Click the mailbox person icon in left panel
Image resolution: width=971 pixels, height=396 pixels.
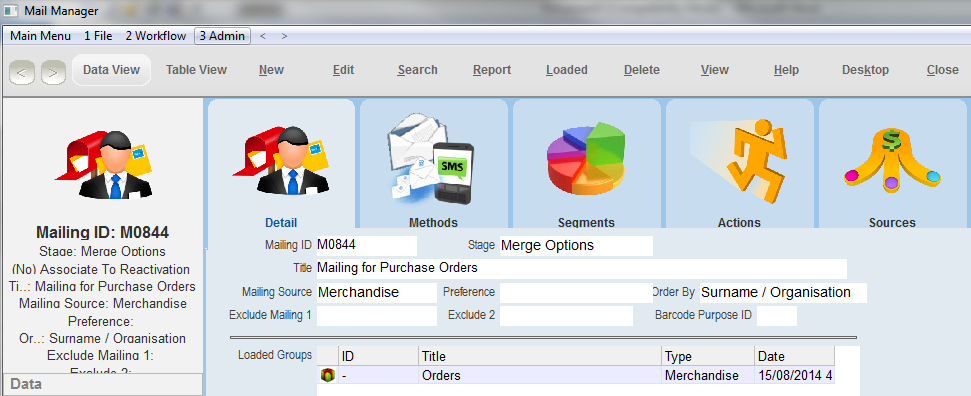[x=103, y=164]
